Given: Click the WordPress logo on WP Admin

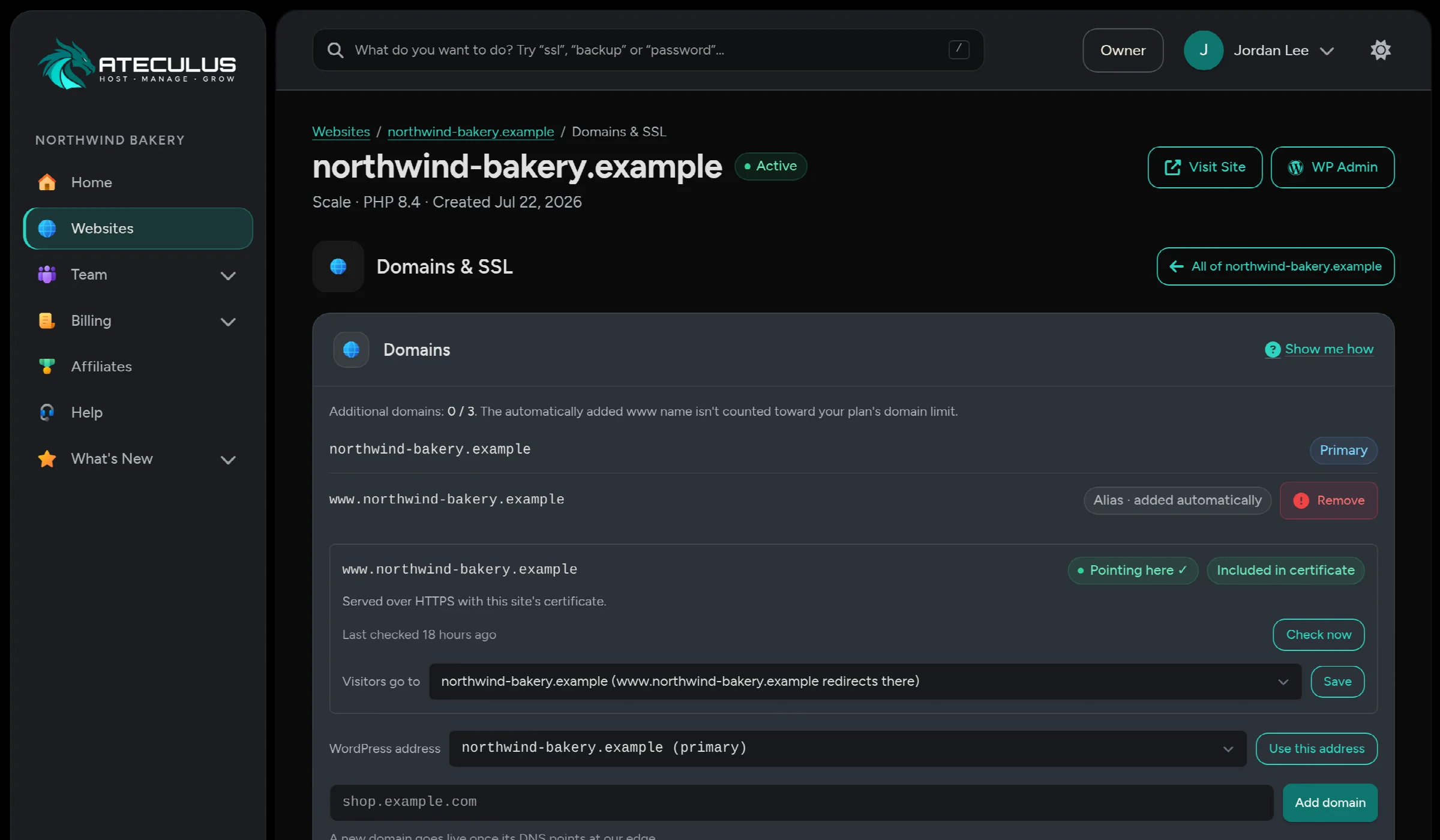Looking at the screenshot, I should click(x=1295, y=167).
